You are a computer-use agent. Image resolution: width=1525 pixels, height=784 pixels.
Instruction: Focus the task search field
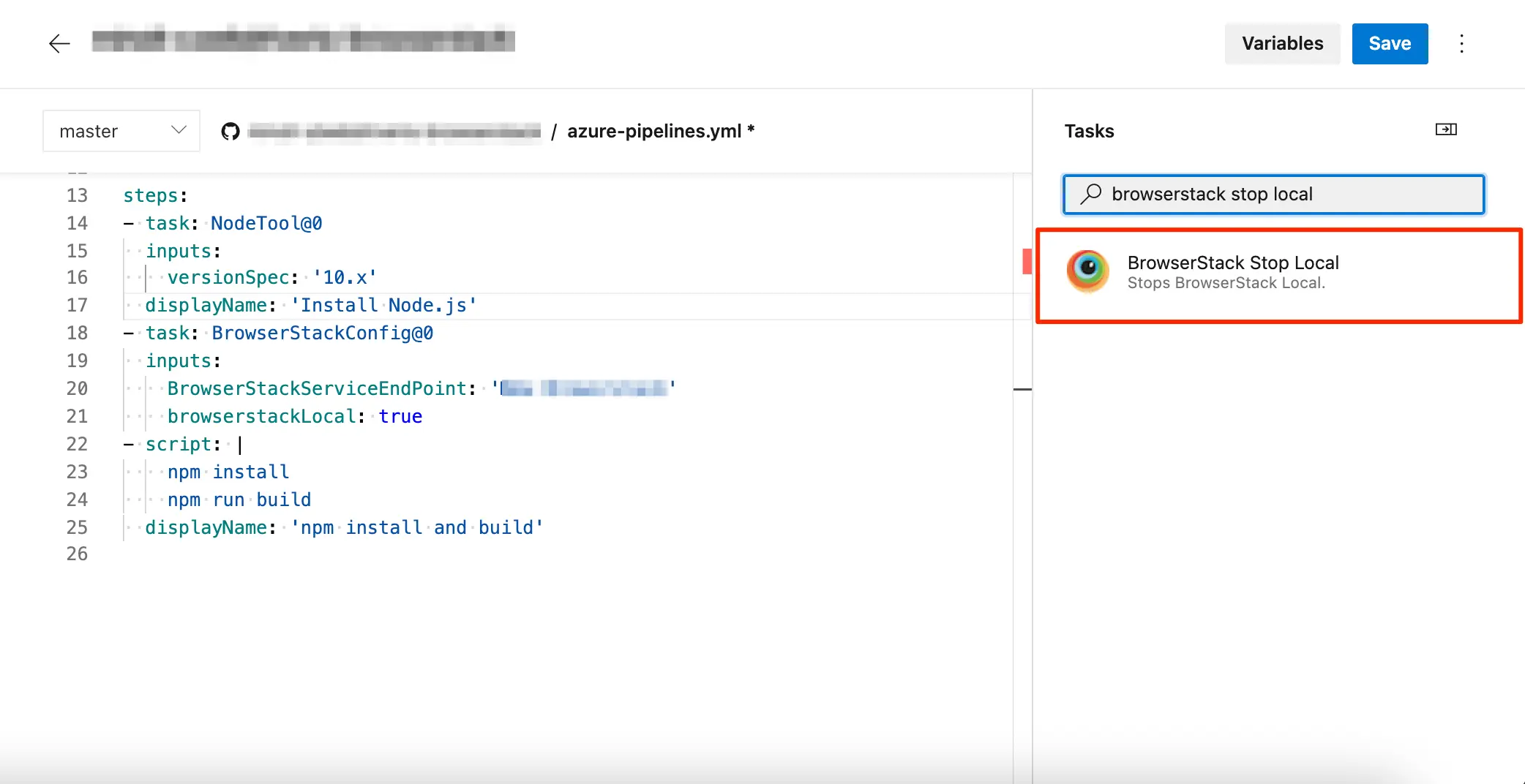[1288, 194]
